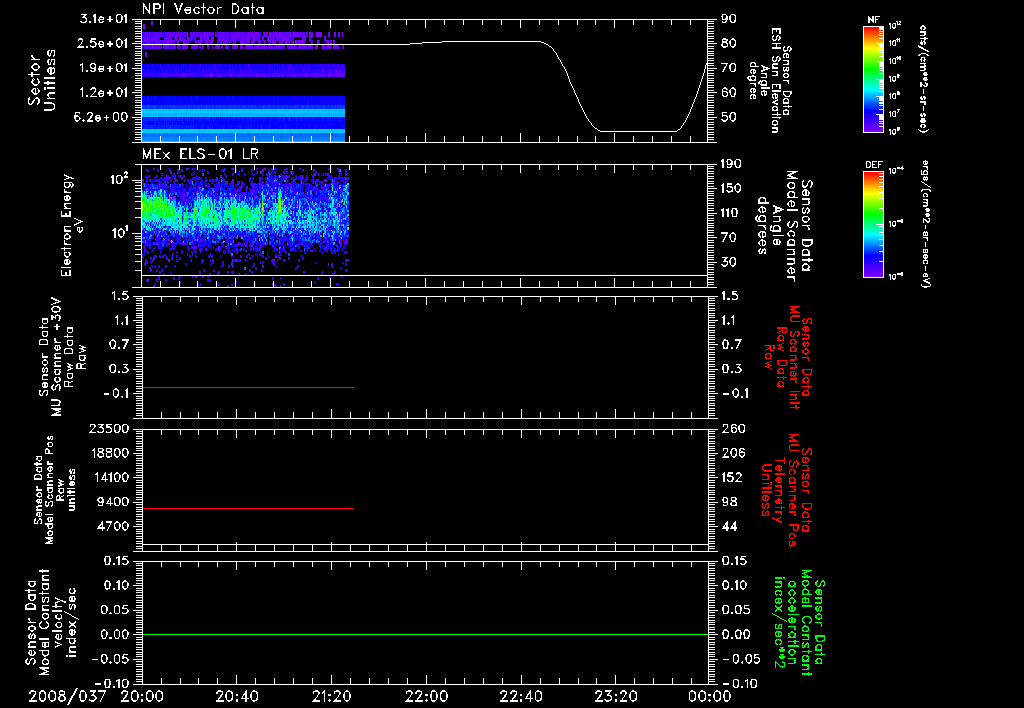Click the 22:40 time tick label
This screenshot has height=708, width=1024.
[521, 697]
